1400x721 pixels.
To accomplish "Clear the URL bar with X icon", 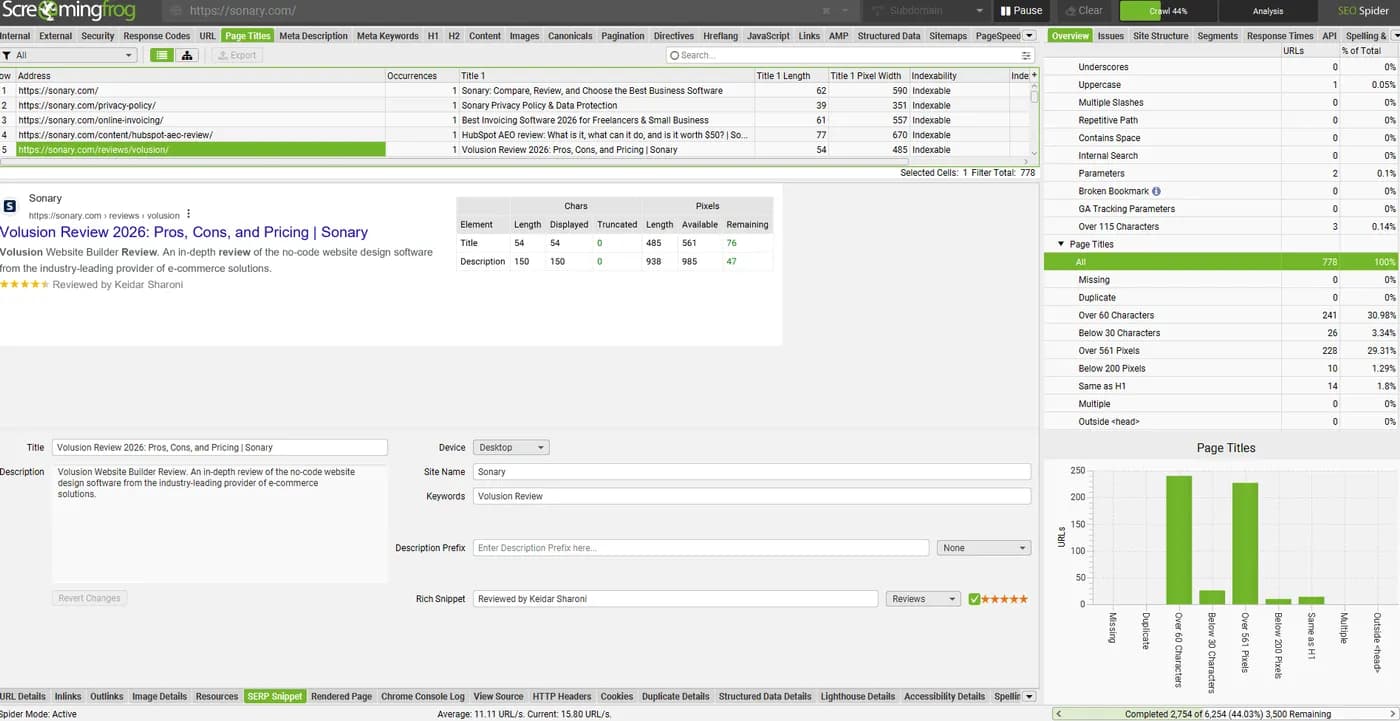I will coord(826,11).
